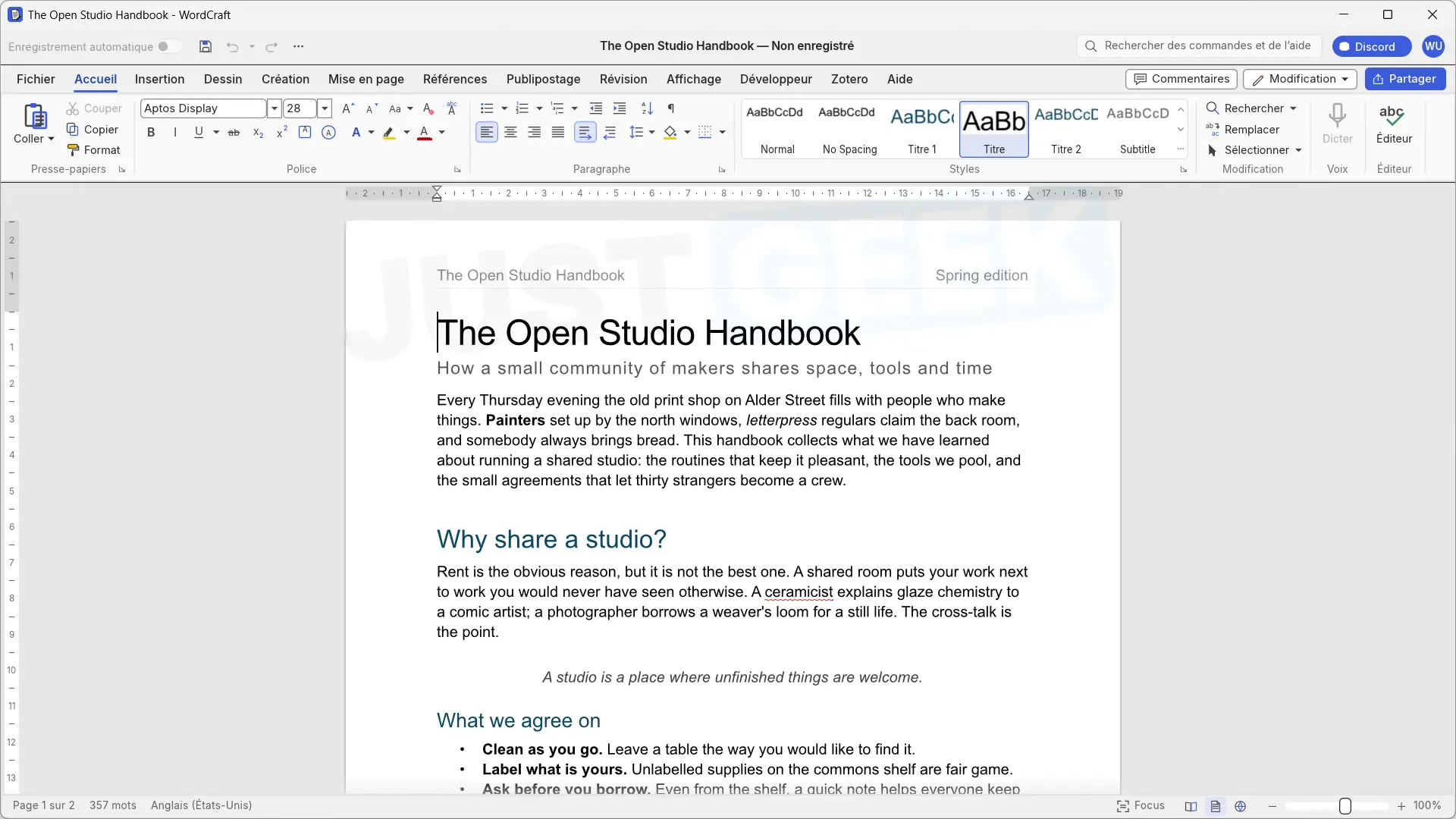1456x819 pixels.
Task: Click the Format painter
Action: (x=94, y=150)
